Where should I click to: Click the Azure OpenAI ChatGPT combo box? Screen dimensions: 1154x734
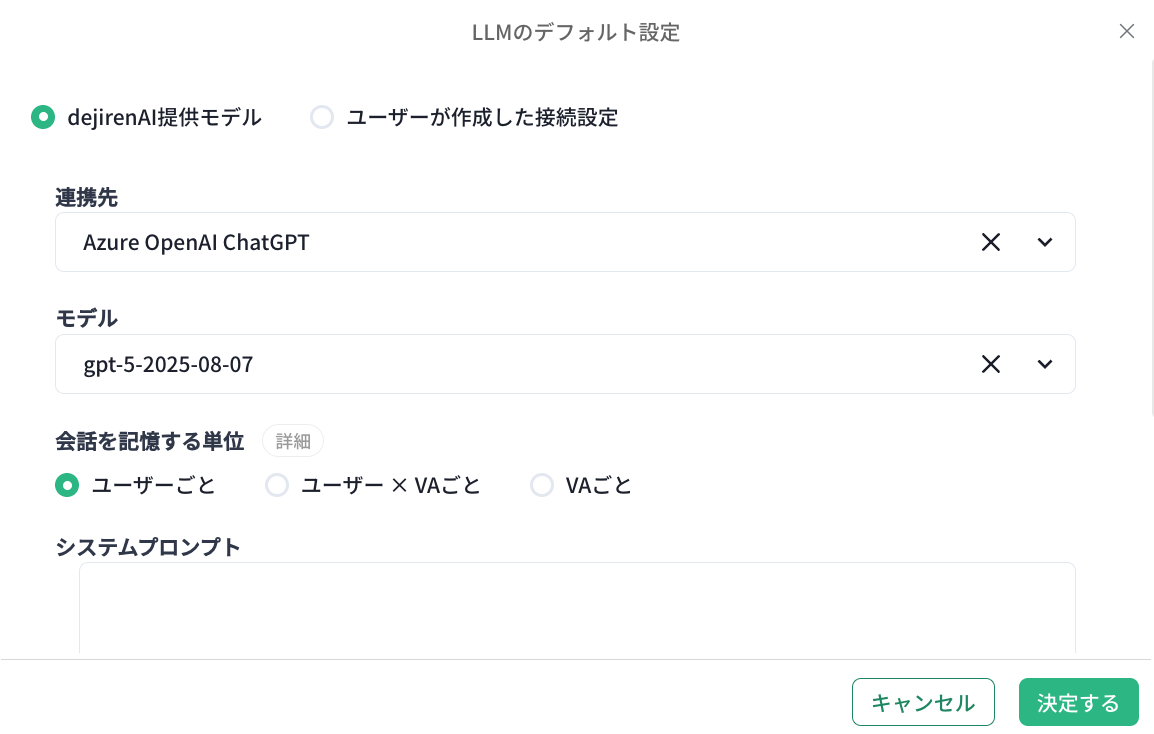tap(500, 242)
